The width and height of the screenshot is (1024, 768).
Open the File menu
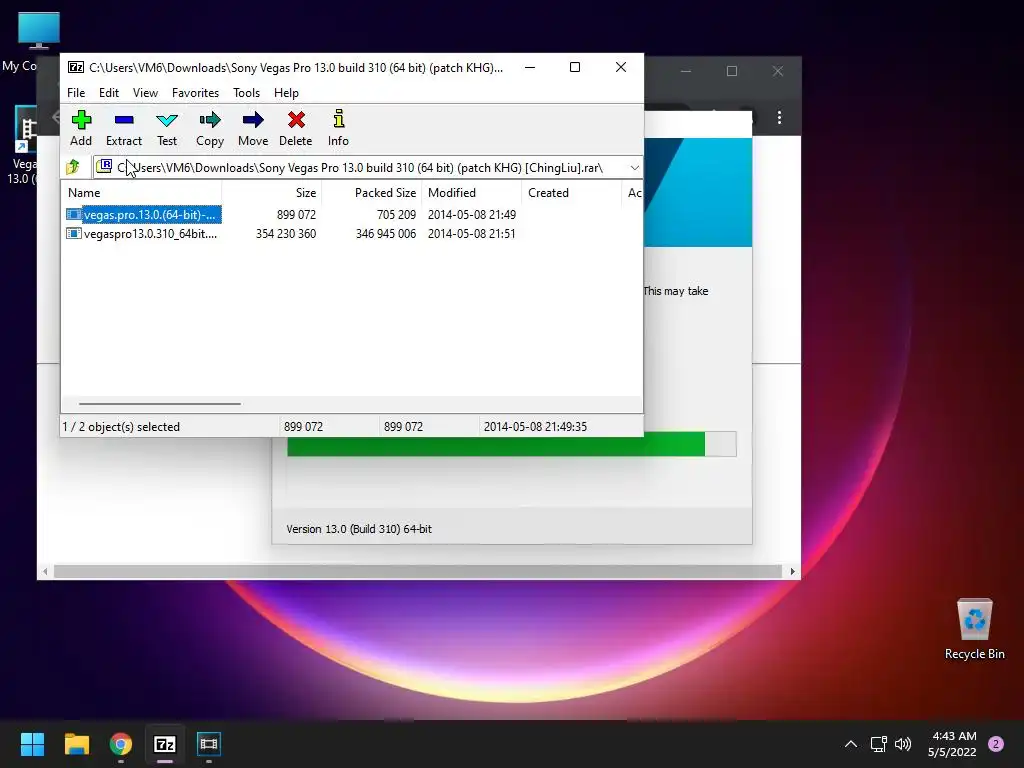pos(76,93)
